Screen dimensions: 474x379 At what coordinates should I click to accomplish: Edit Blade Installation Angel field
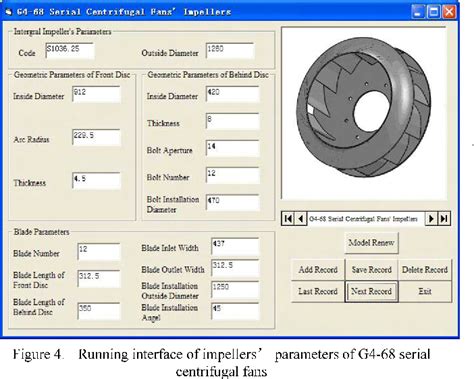pos(235,311)
